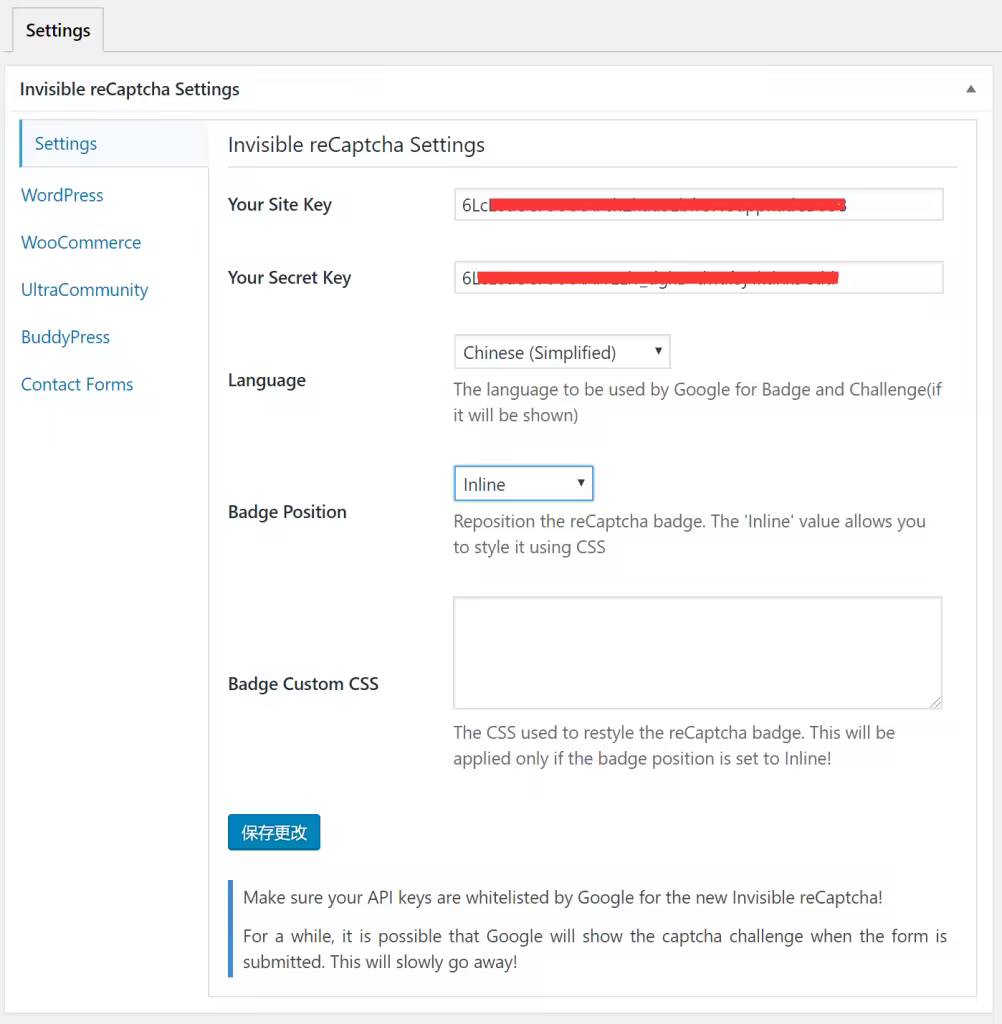This screenshot has width=1002, height=1024.
Task: Click the 'For a while' captcha challenge notice
Action: [594, 949]
